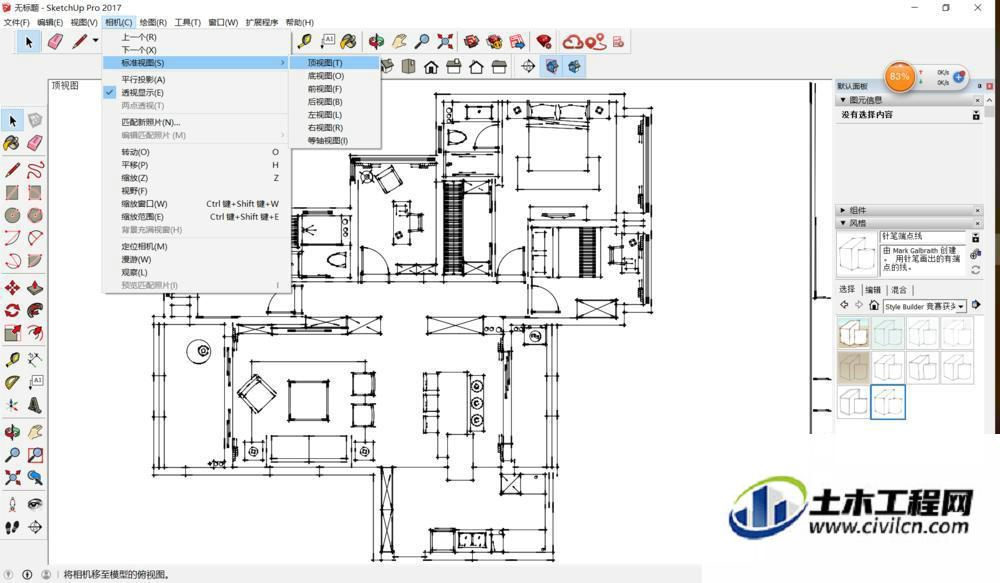The image size is (1000, 583).
Task: Select the Axes tool
Action: coord(11,405)
